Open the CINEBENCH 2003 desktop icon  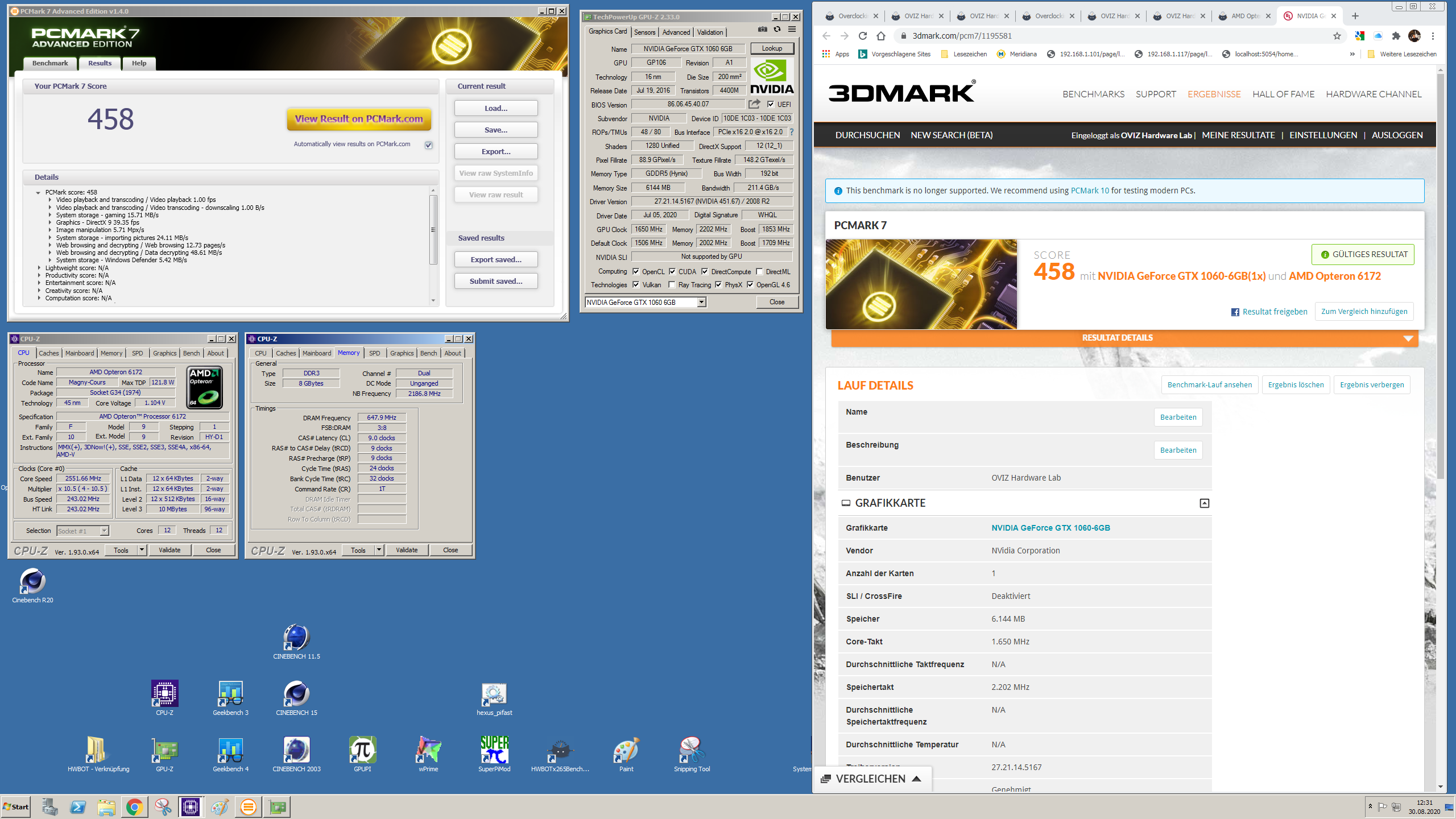[296, 755]
